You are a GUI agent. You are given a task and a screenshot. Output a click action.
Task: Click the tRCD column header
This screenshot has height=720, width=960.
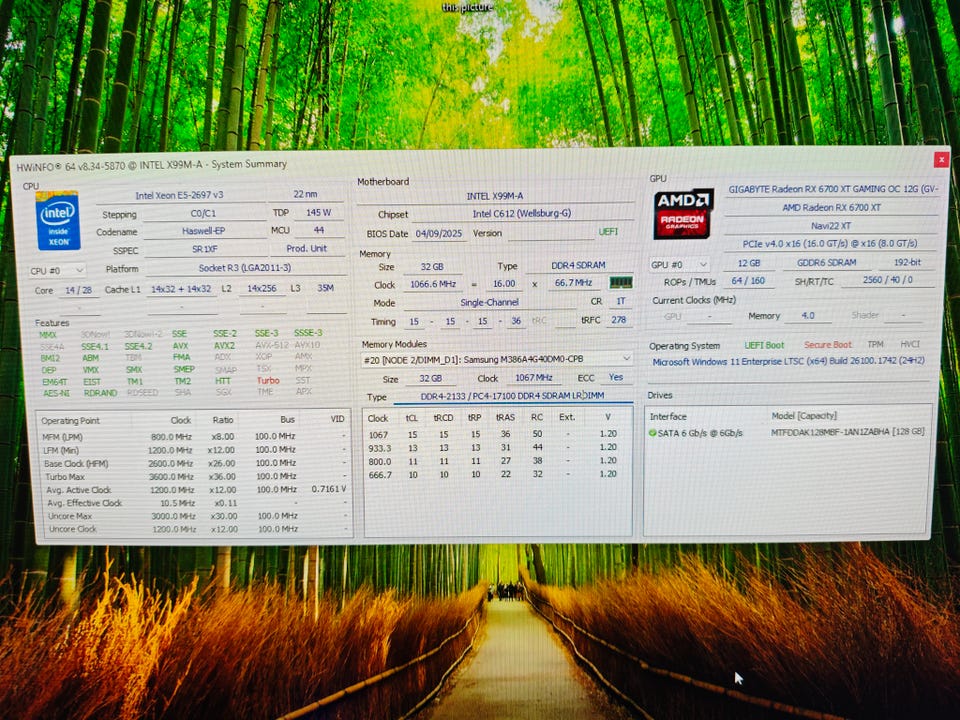443,418
